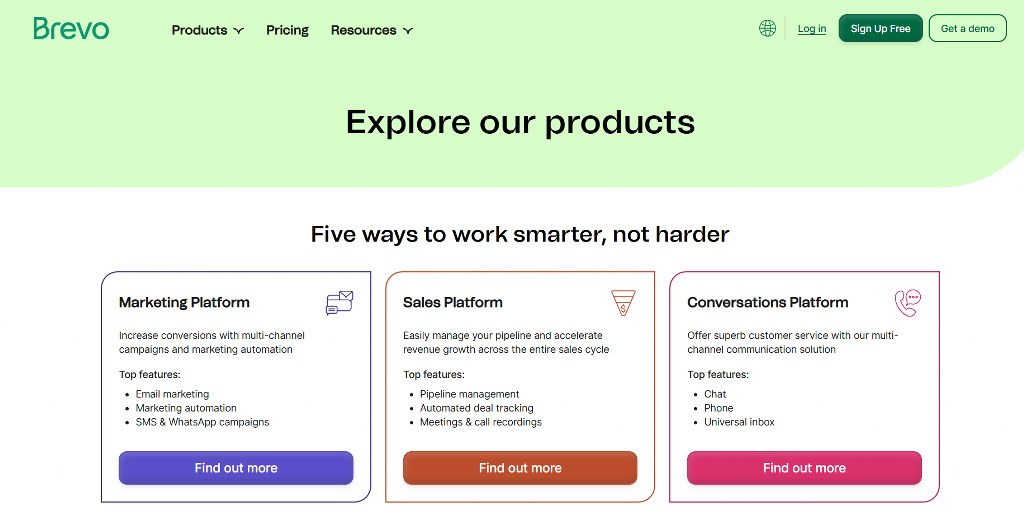Click the Brevo logo
Viewport: 1024px width, 513px height.
[x=71, y=29]
